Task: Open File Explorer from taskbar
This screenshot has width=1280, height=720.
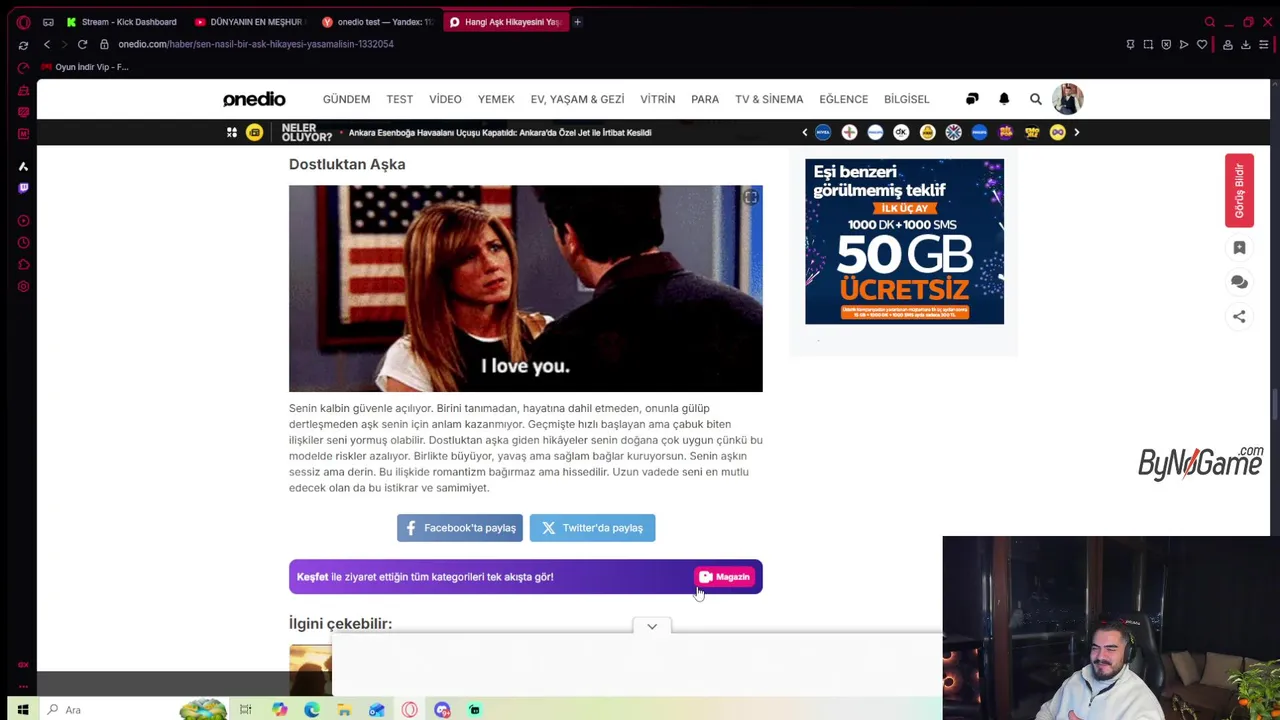Action: click(344, 710)
